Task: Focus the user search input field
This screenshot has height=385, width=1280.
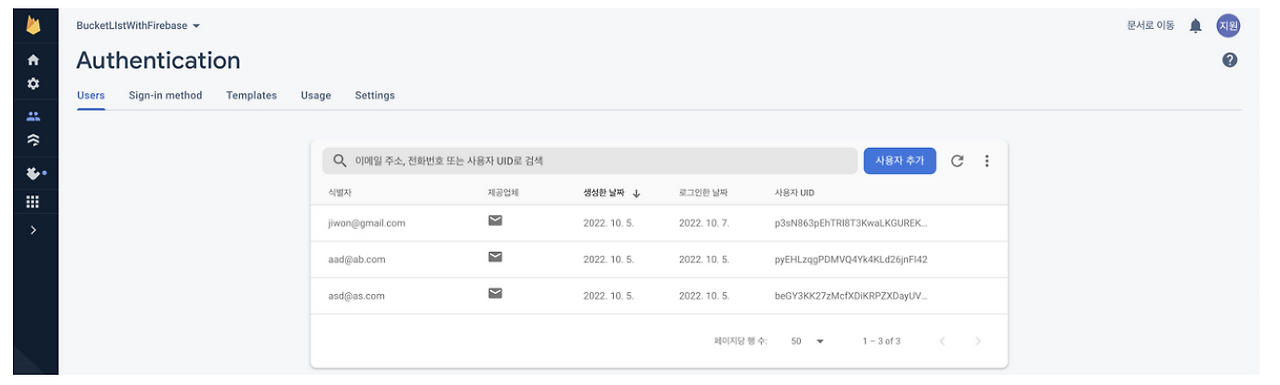Action: pyautogui.click(x=590, y=161)
